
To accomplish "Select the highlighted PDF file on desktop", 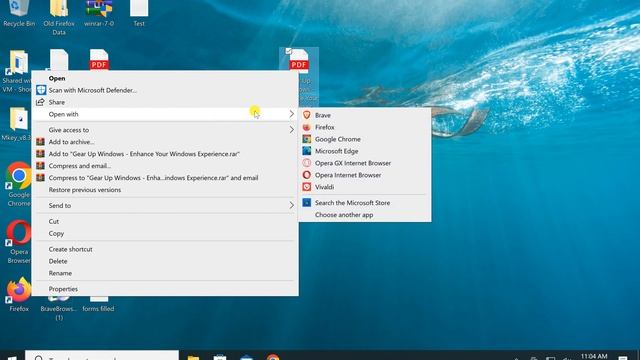I will point(299,61).
